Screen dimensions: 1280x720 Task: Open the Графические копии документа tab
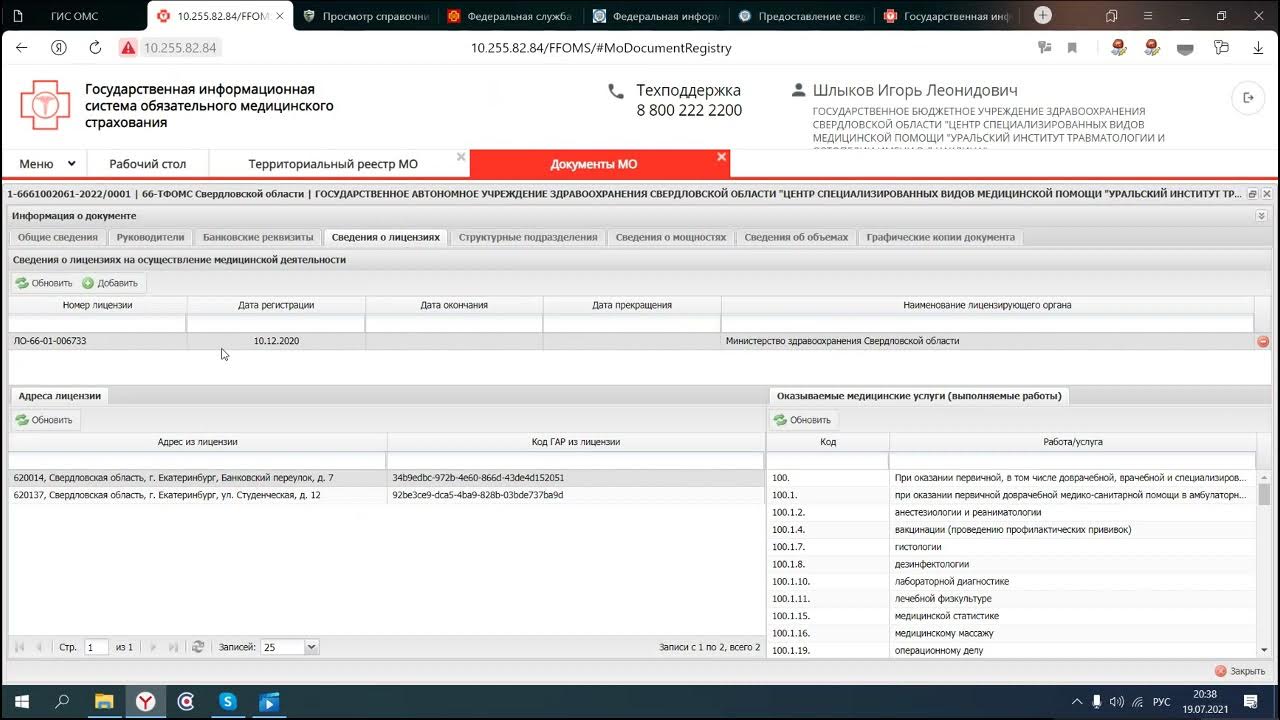tap(940, 237)
